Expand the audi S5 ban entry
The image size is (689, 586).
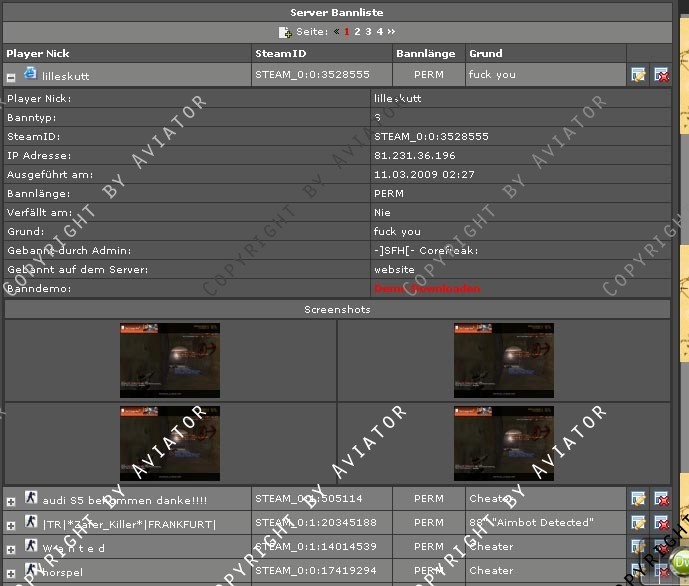point(11,500)
